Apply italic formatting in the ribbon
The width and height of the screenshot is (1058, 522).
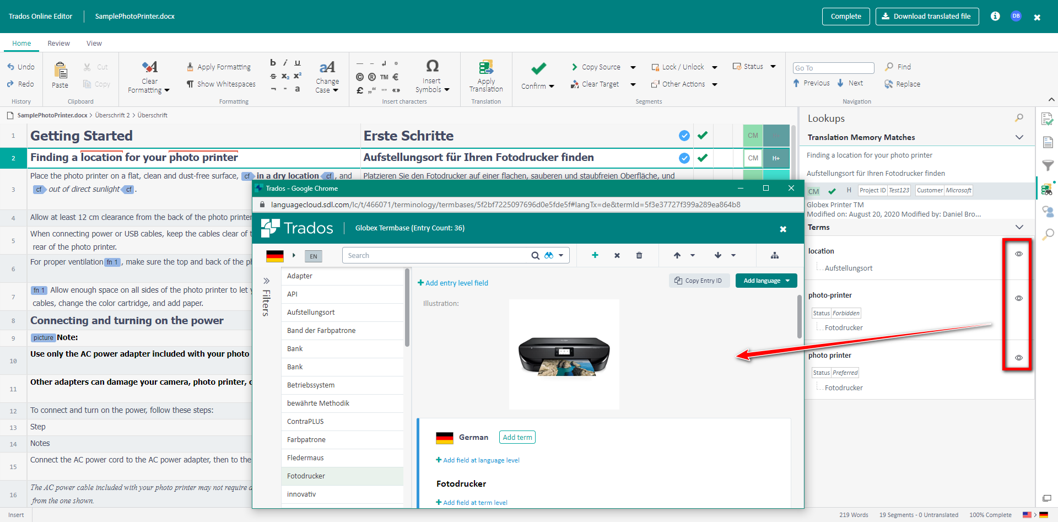pos(285,62)
